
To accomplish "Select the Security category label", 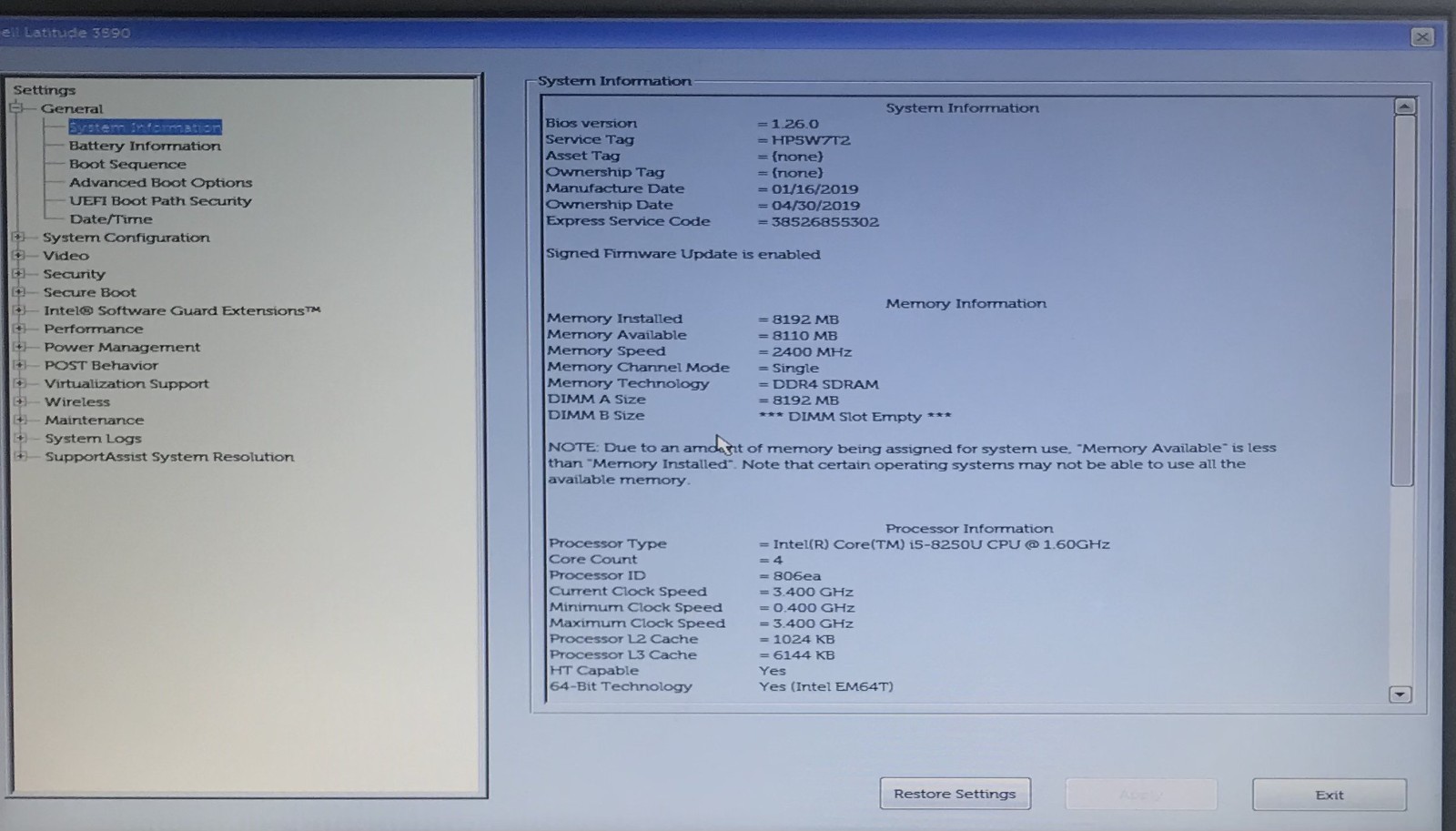I will pos(75,274).
